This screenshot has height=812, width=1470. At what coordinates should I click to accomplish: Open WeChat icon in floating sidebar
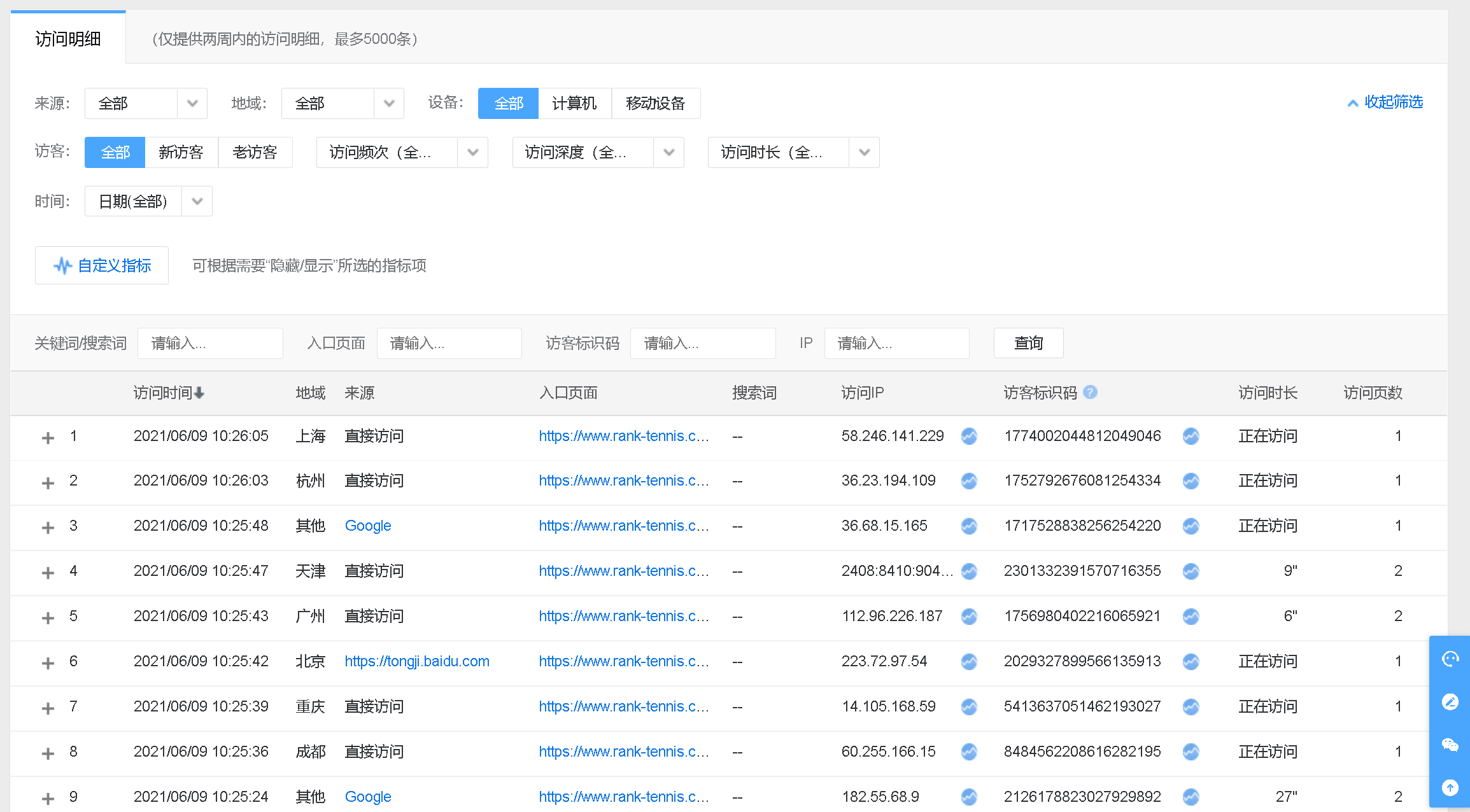pyautogui.click(x=1450, y=745)
